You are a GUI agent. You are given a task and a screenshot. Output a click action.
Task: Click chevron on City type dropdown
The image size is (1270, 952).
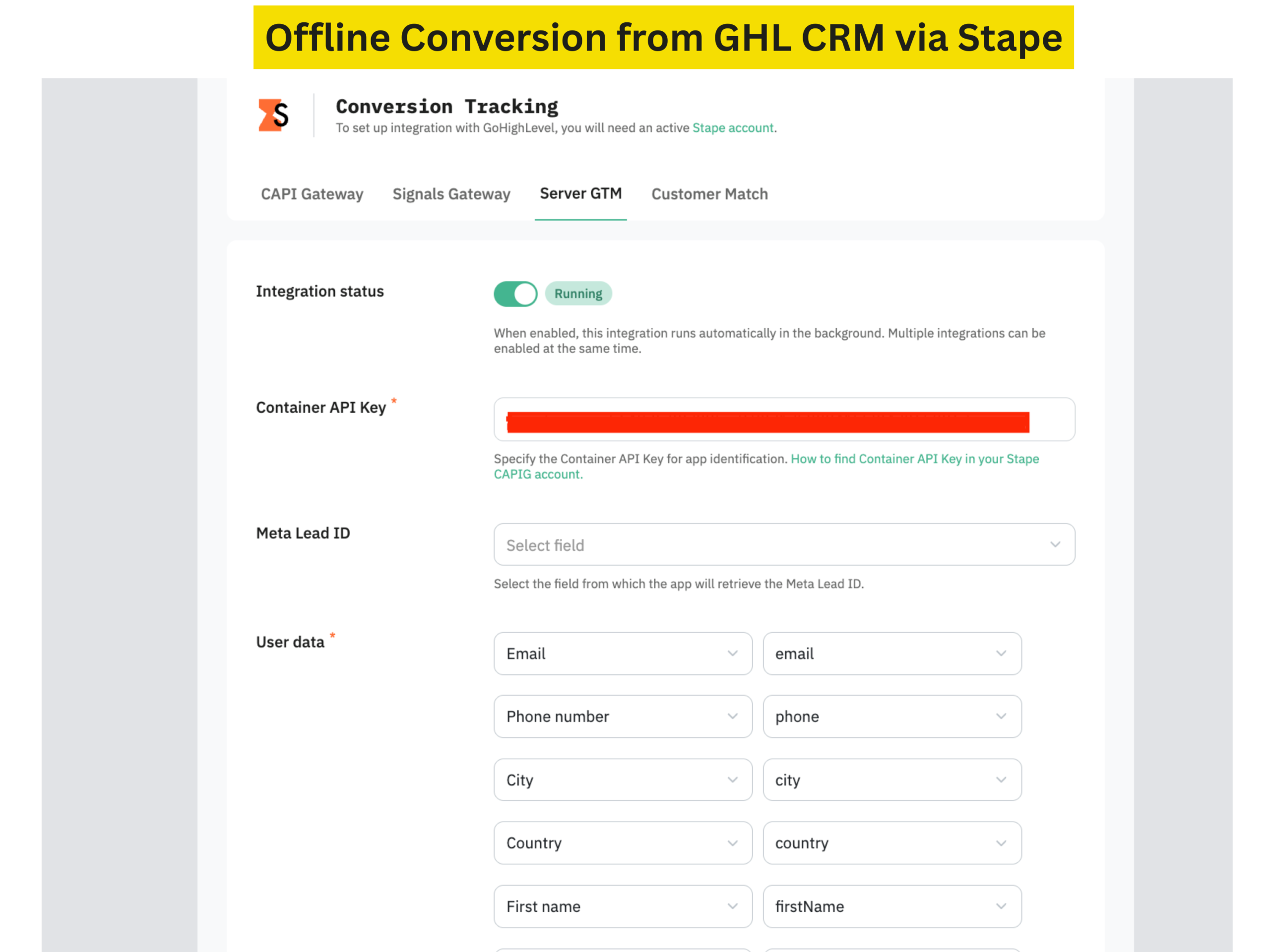tap(733, 780)
